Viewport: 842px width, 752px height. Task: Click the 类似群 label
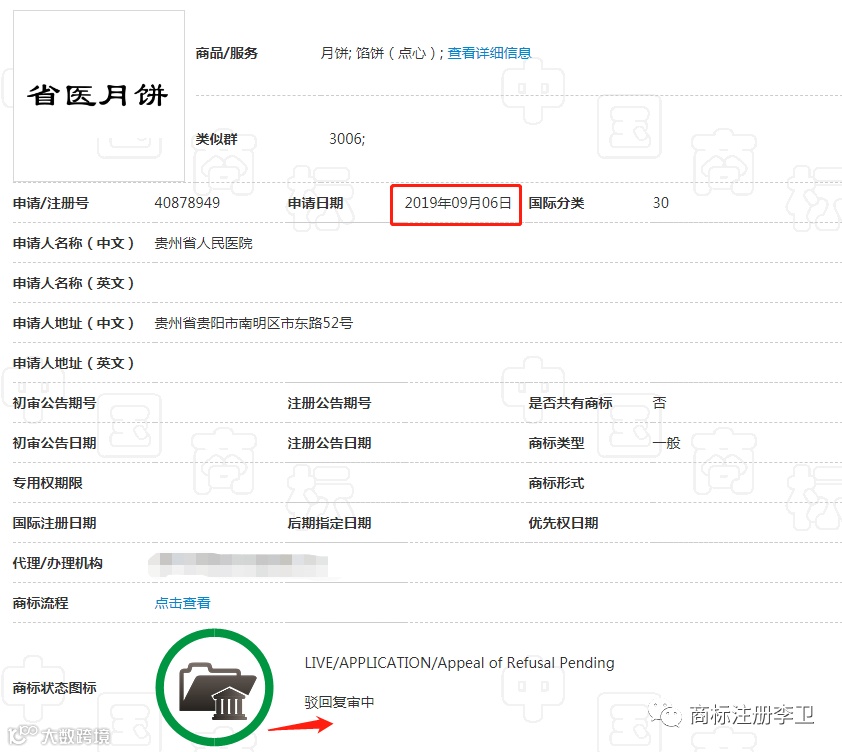(x=216, y=139)
